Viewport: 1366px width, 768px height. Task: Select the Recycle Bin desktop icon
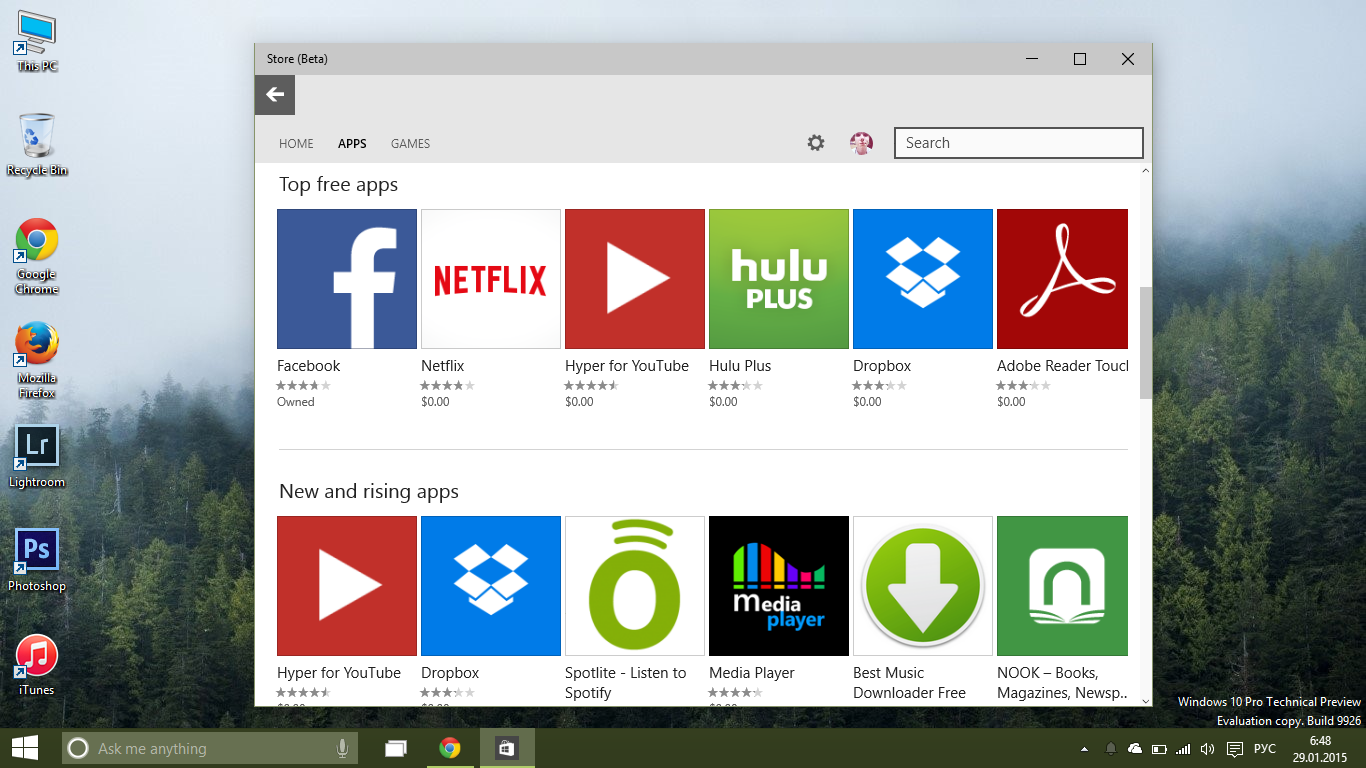tap(37, 145)
